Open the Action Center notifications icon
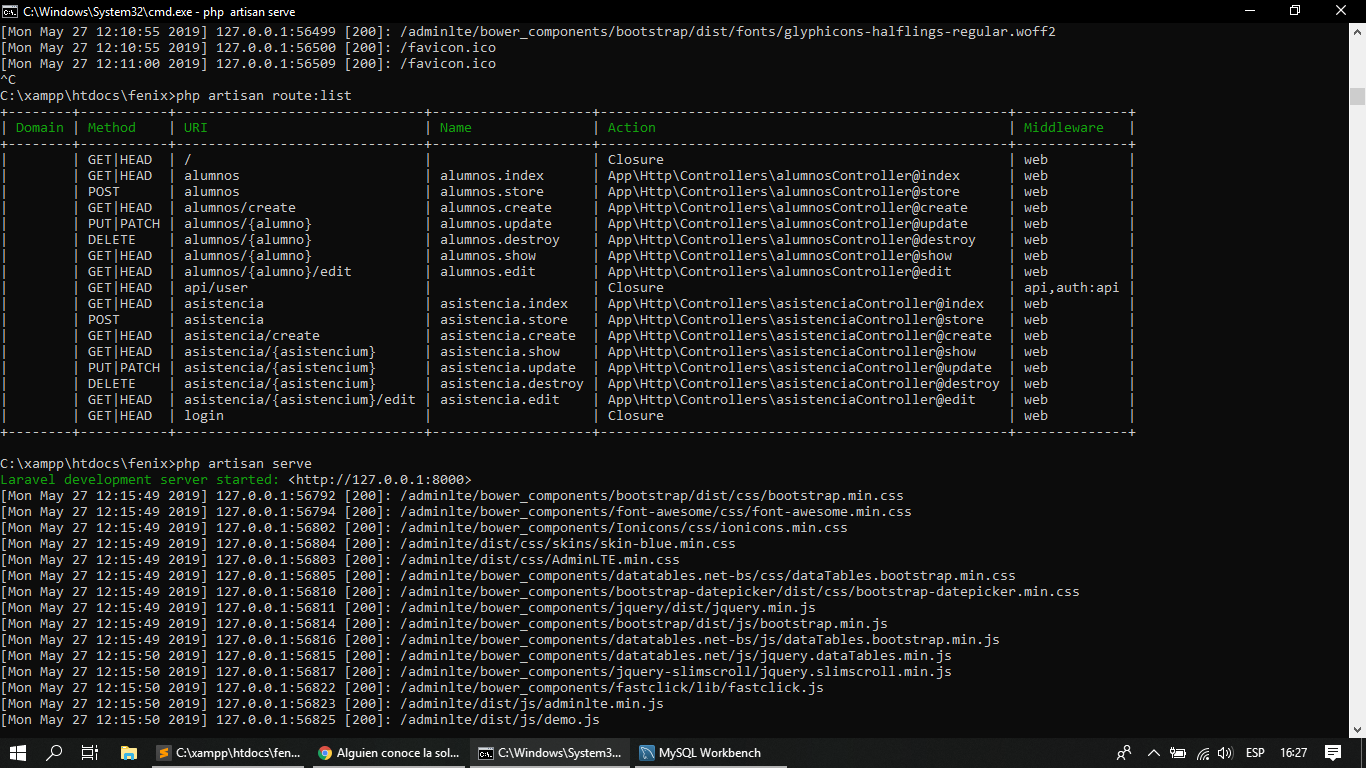1366x768 pixels. (1332, 752)
